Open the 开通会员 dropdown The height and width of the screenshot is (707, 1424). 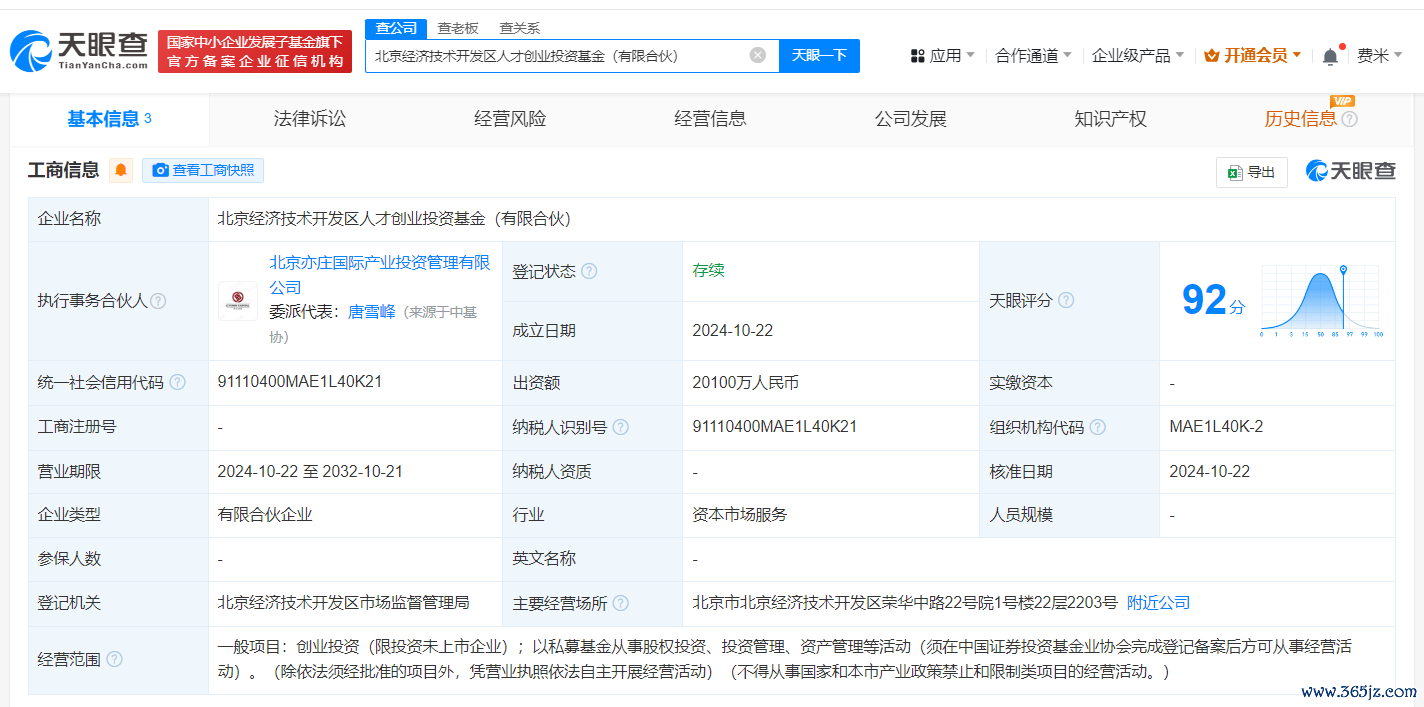[x=1253, y=56]
